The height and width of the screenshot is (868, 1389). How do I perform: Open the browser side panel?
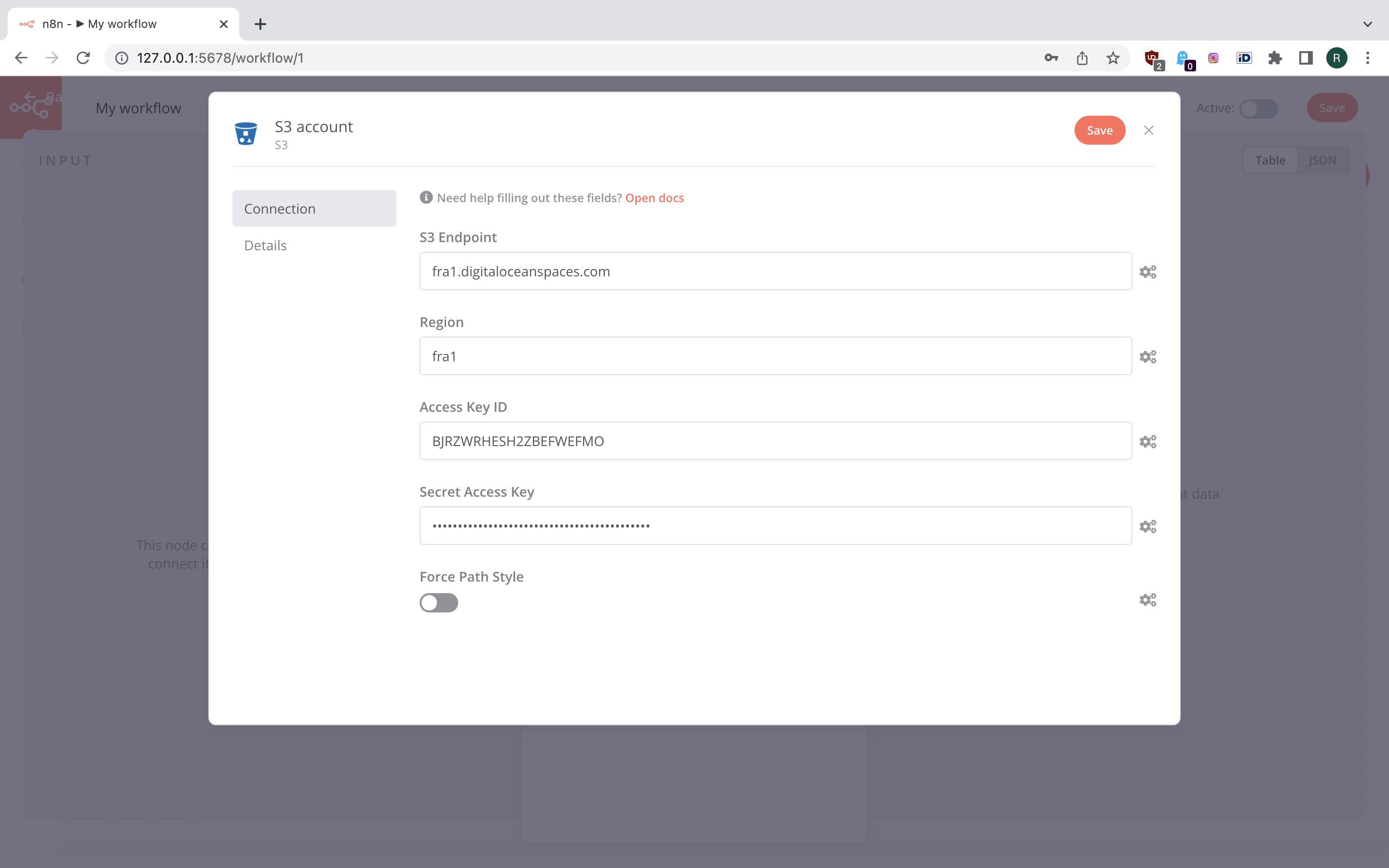pyautogui.click(x=1306, y=58)
